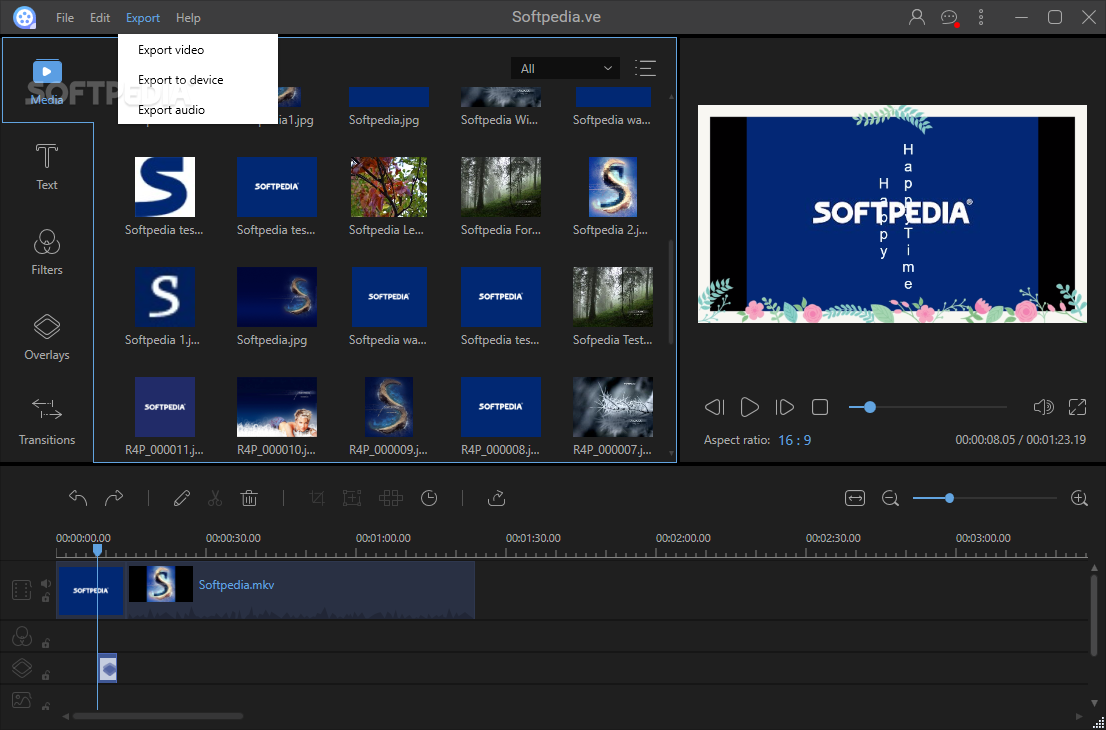1106x730 pixels.
Task: Switch to the Overlays tab
Action: tap(47, 337)
